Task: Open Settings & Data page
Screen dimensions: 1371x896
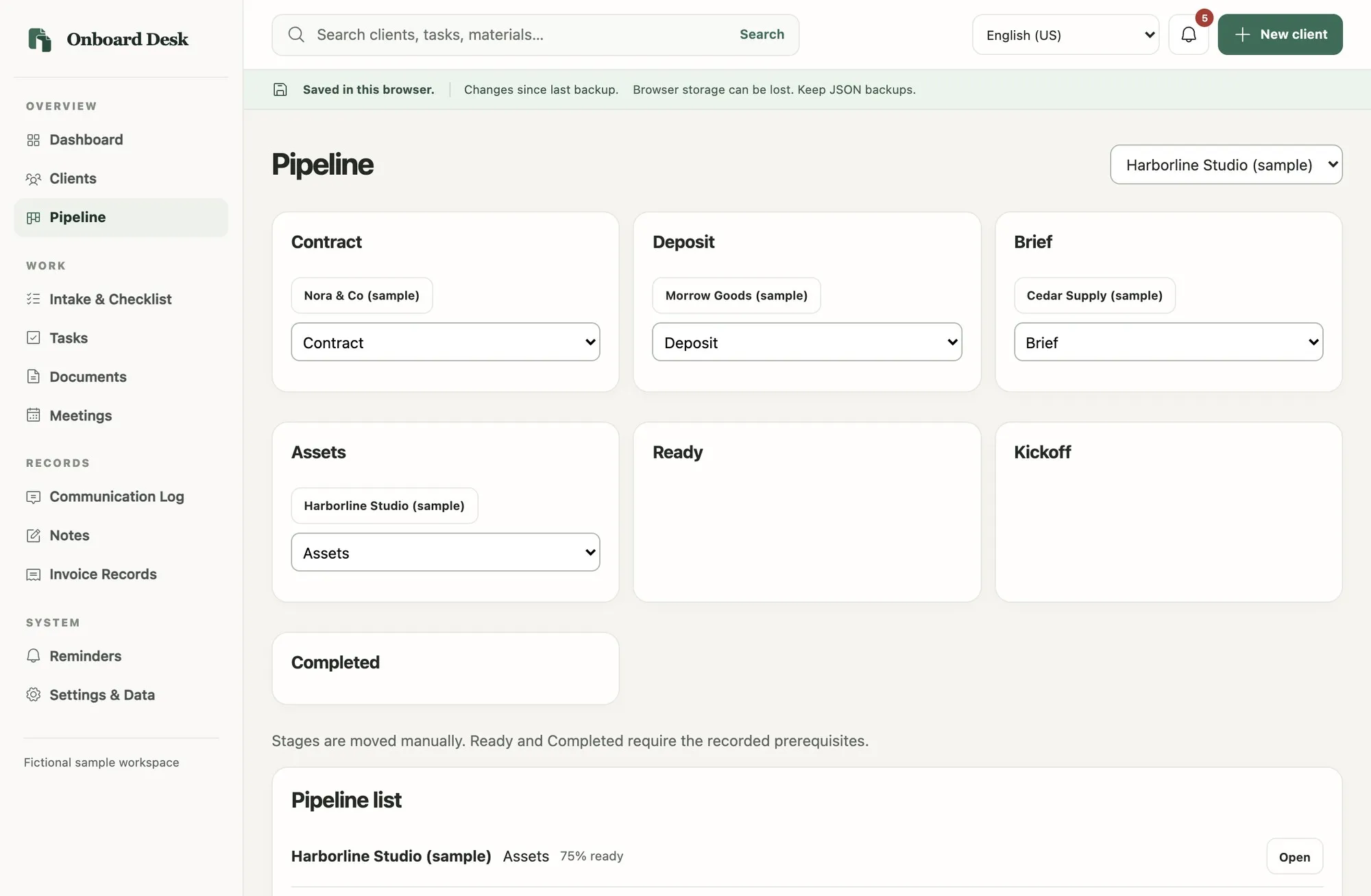Action: (x=121, y=694)
